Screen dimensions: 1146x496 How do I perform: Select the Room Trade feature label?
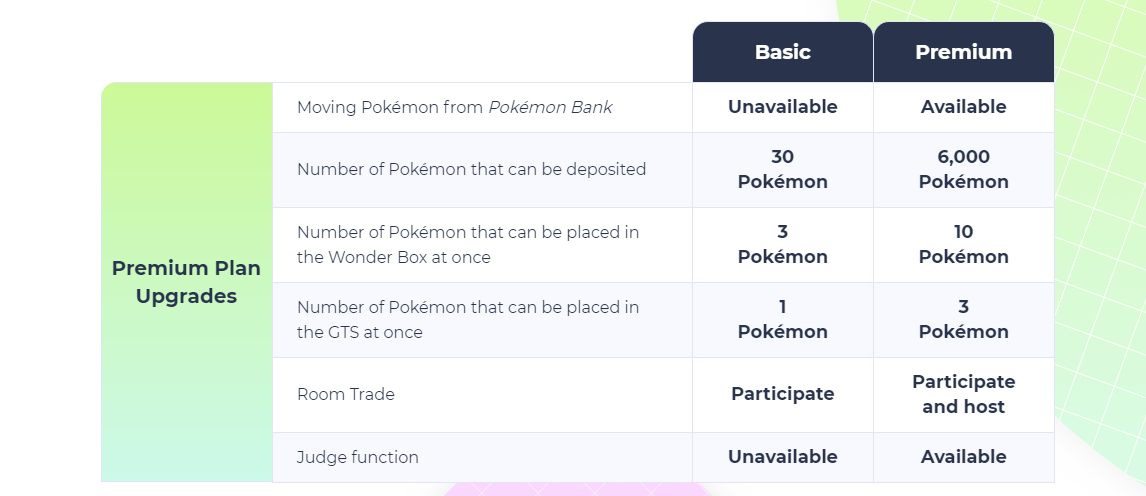(x=346, y=394)
